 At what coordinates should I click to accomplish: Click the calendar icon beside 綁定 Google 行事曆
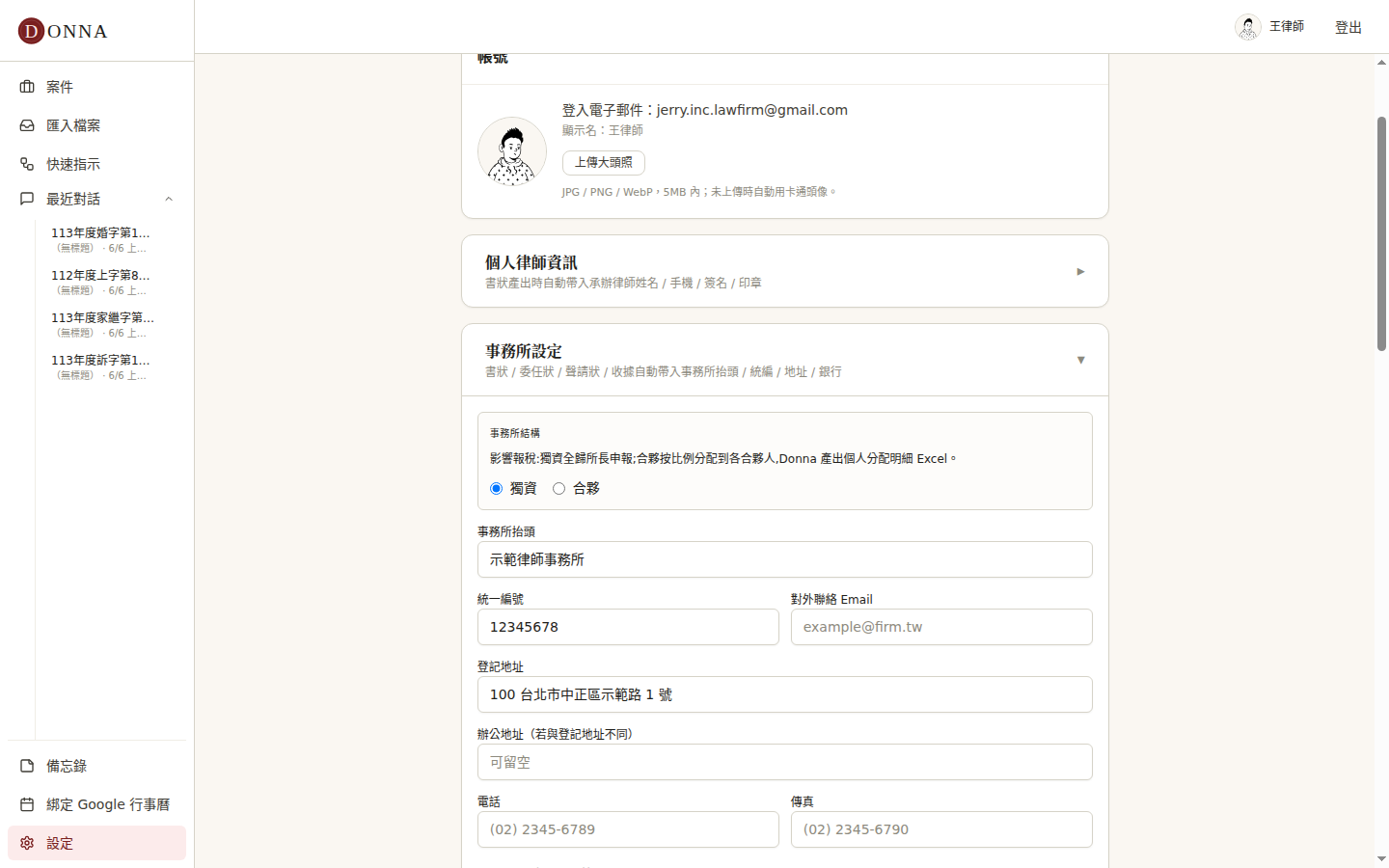27,804
